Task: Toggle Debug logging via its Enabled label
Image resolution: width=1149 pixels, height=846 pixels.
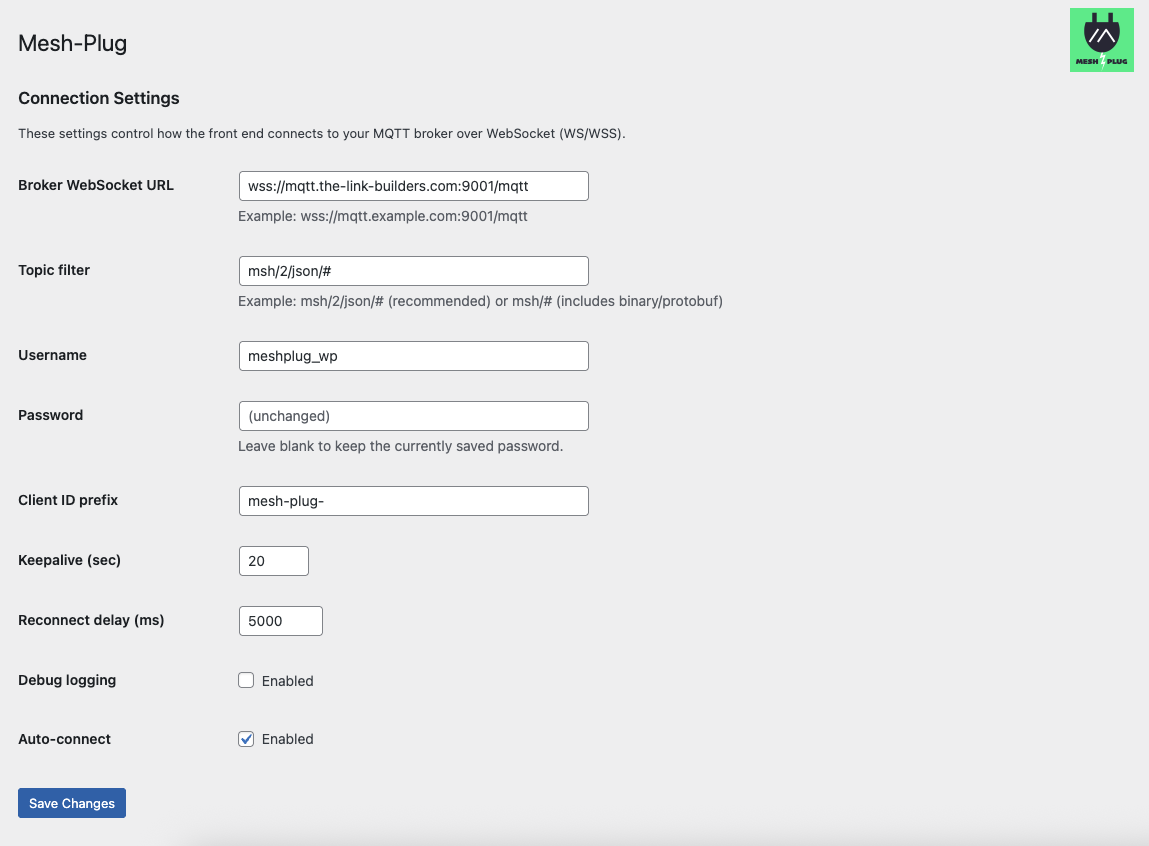Action: 290,681
